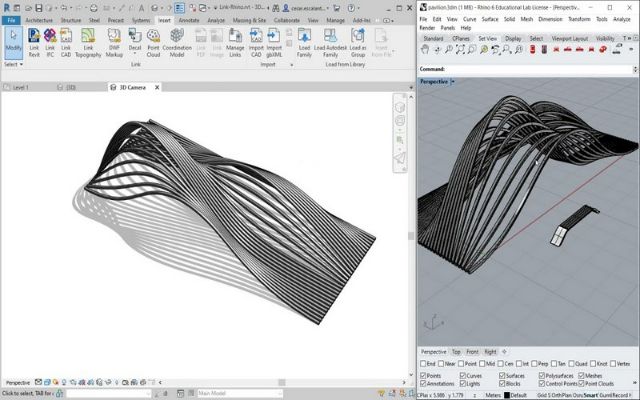Open the Rhino Surface menu

click(490, 19)
